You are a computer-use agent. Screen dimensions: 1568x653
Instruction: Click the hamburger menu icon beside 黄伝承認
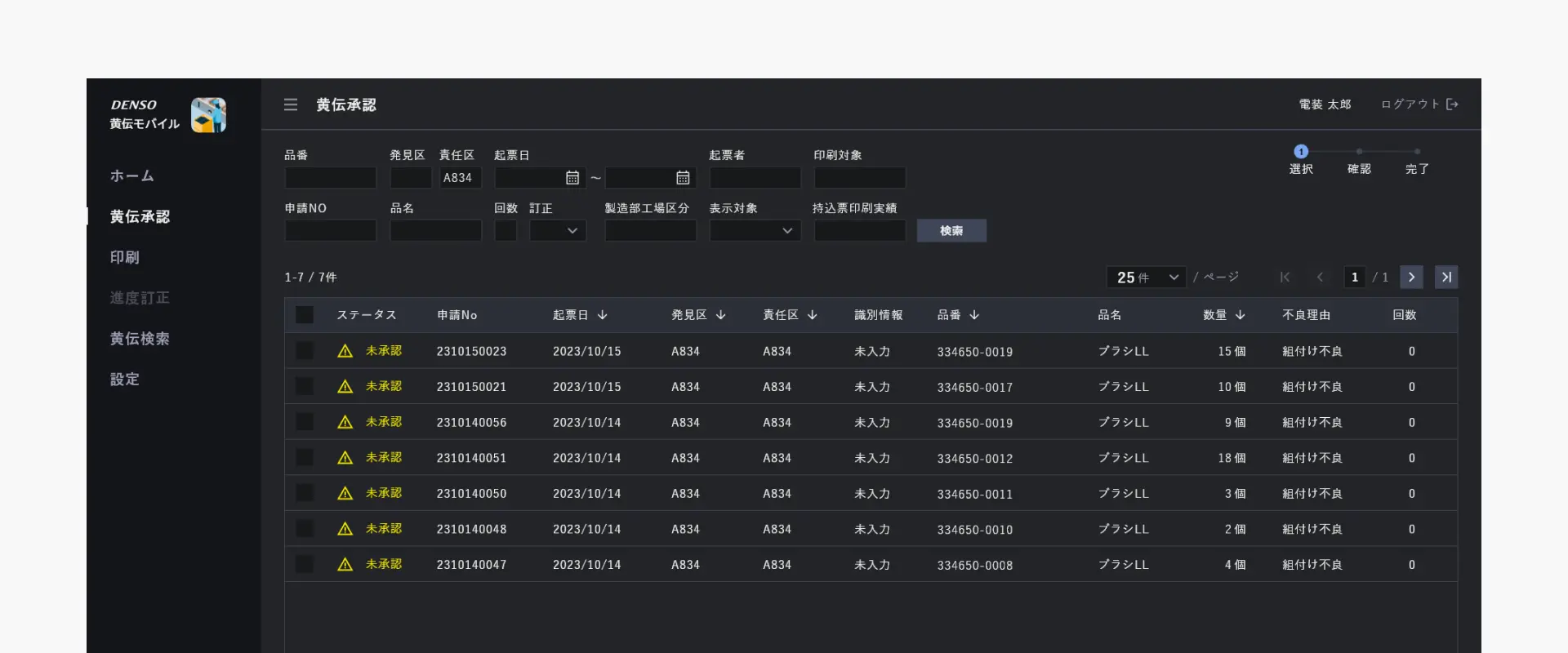click(291, 104)
